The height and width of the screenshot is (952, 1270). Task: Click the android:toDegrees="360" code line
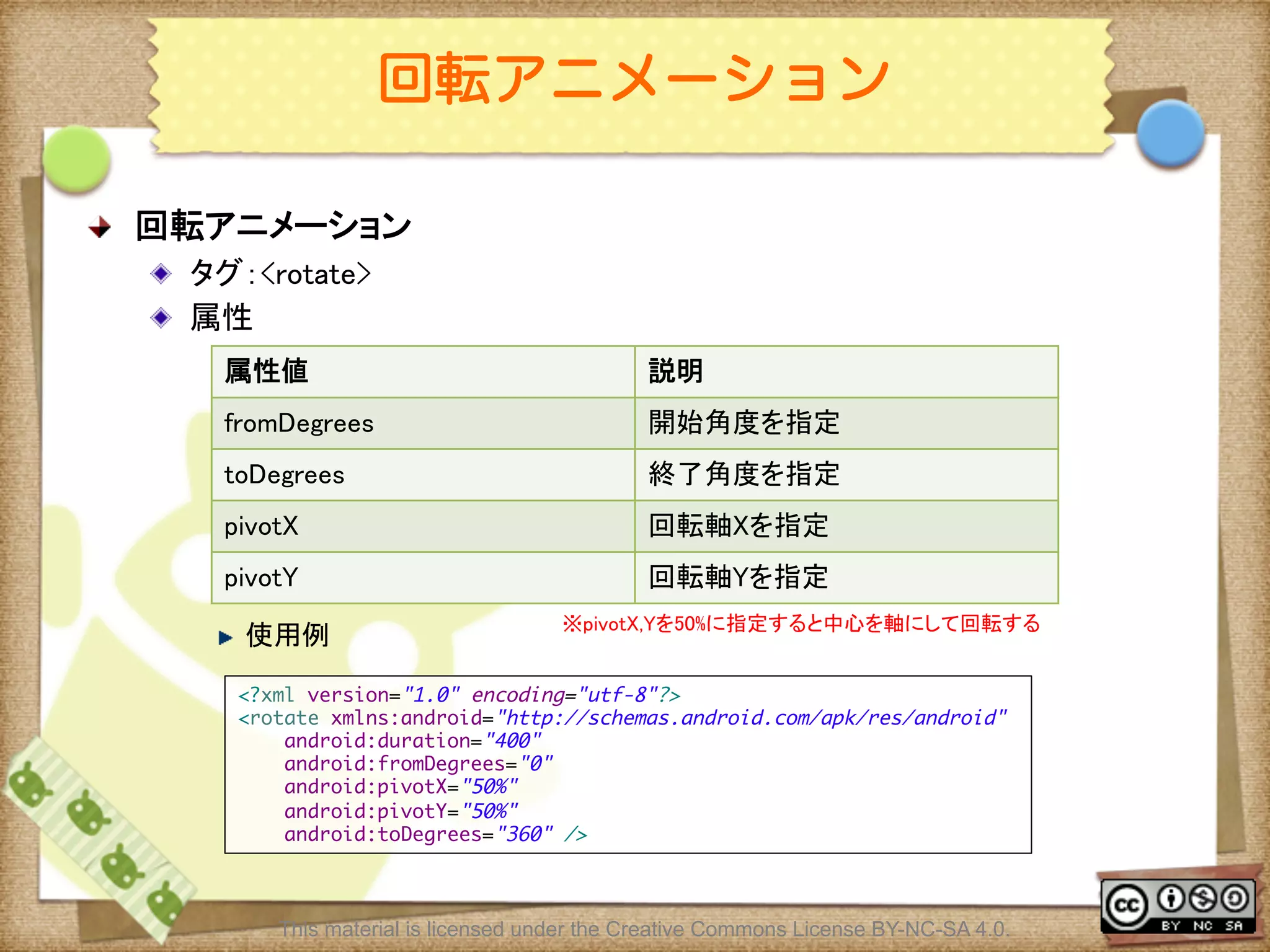(436, 834)
